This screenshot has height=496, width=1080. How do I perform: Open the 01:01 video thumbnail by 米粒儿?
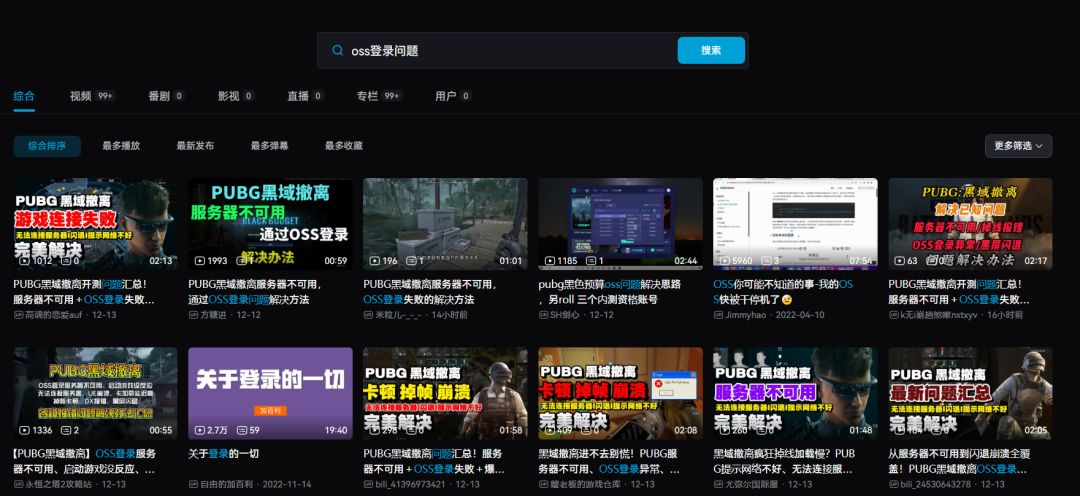pos(445,224)
